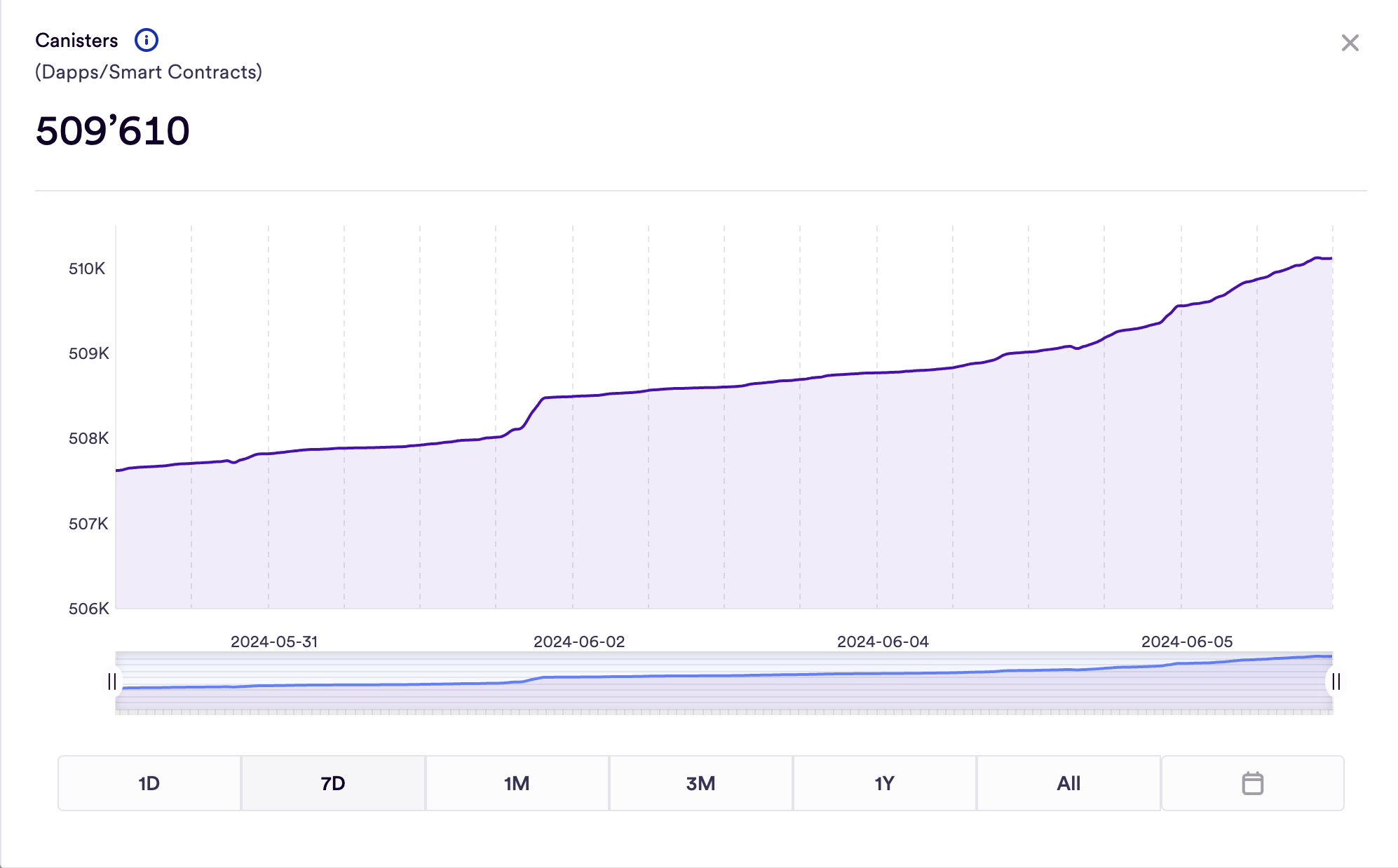Switch to 3M time range
The image size is (1398, 868).
point(700,783)
